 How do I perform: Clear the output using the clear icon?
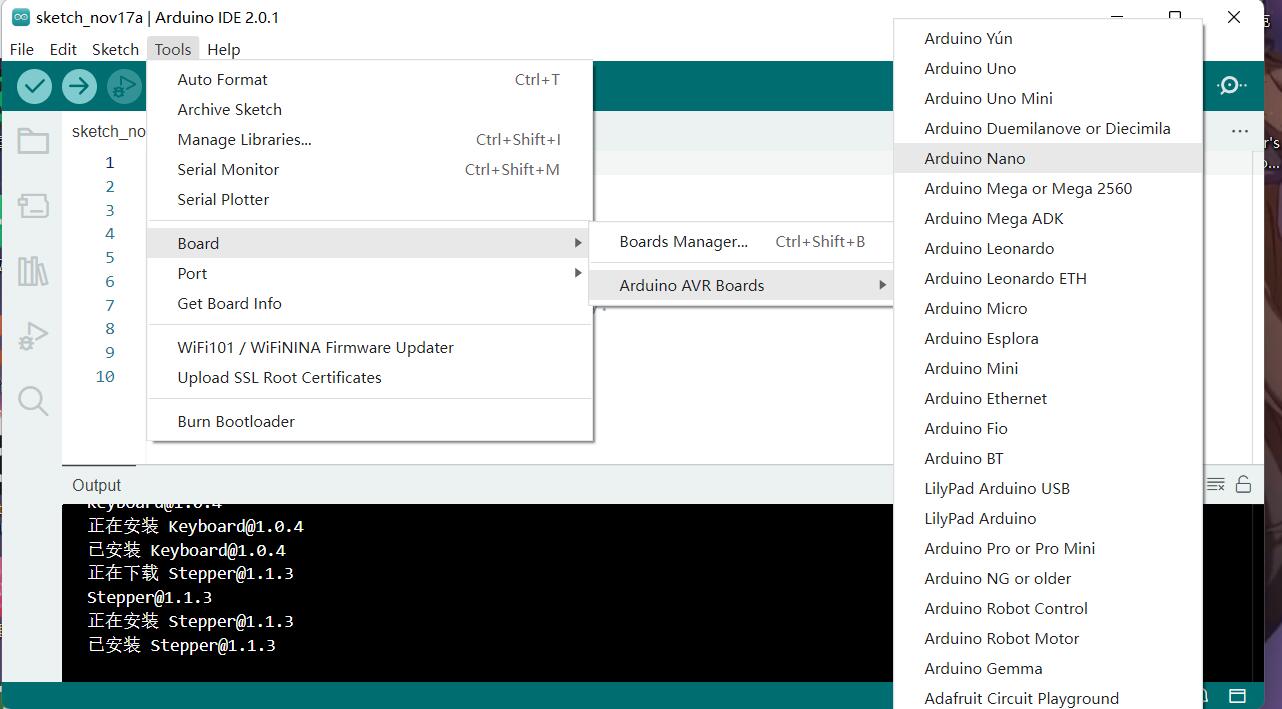tap(1215, 485)
